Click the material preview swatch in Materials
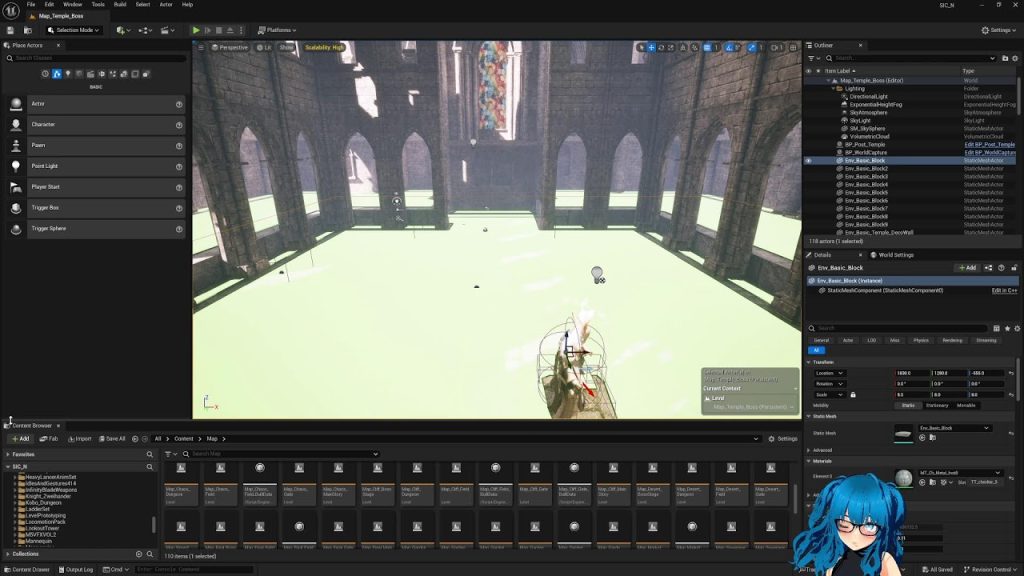 (x=904, y=478)
